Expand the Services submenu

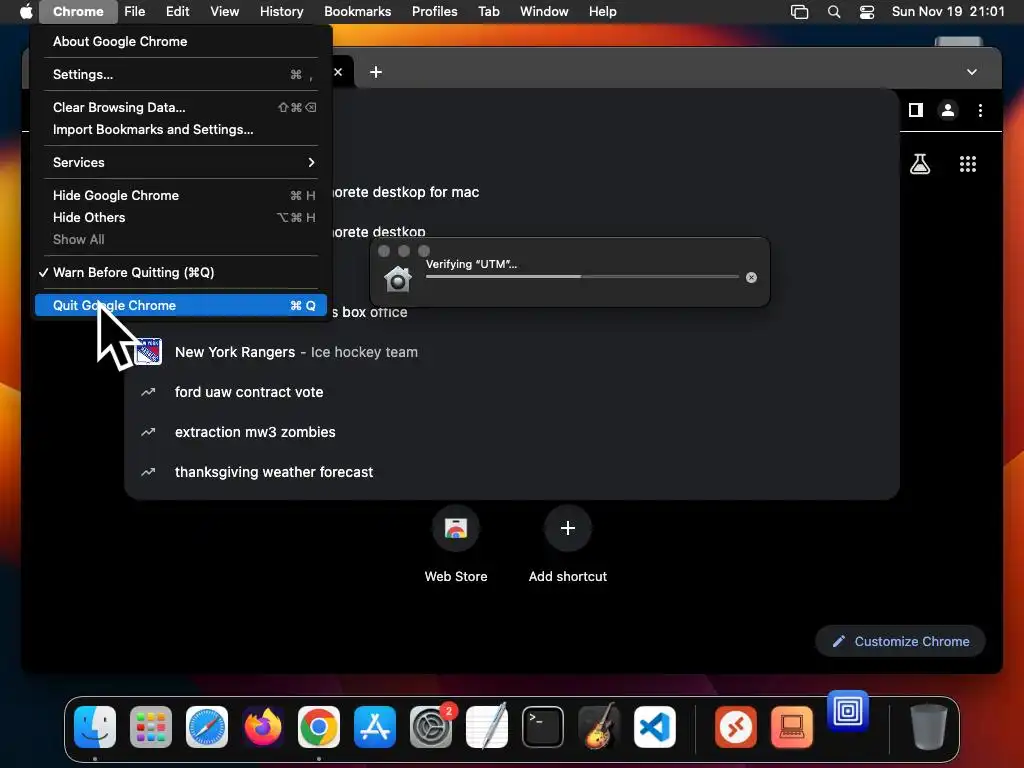pyautogui.click(x=181, y=162)
